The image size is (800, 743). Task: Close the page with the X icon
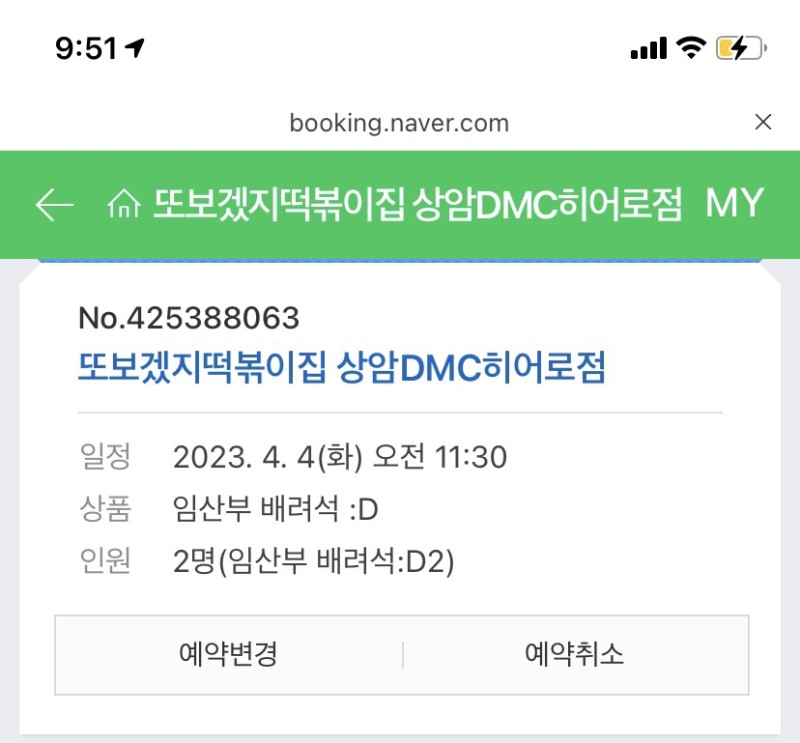(764, 122)
